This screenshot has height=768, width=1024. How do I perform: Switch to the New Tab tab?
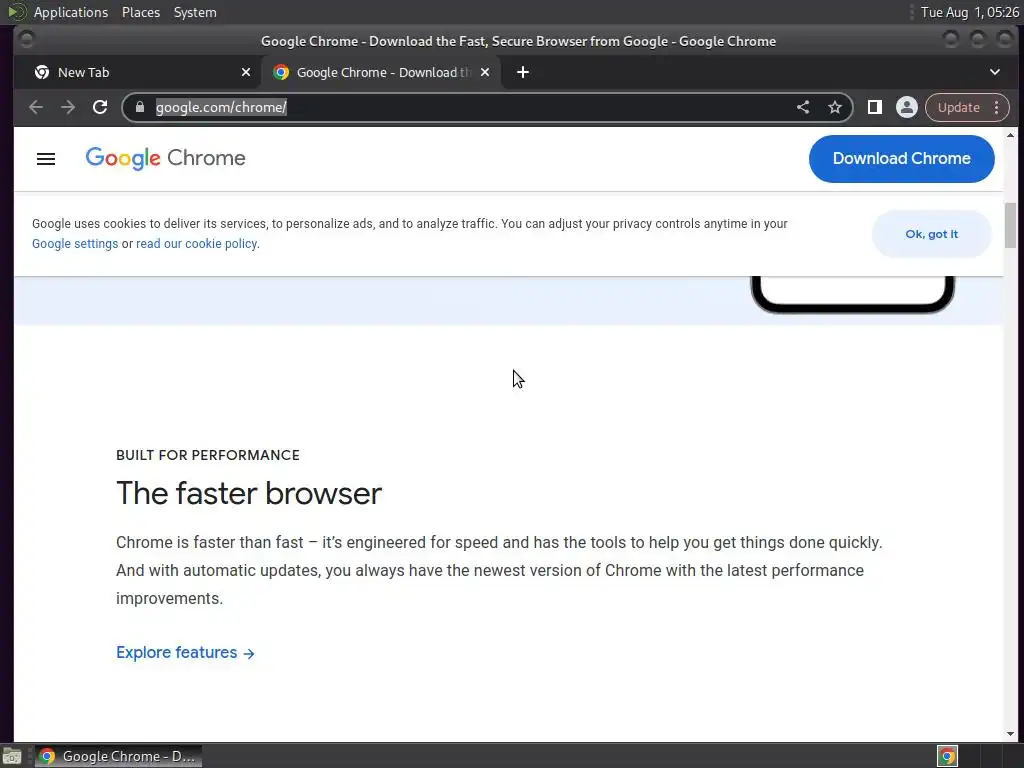(x=137, y=72)
